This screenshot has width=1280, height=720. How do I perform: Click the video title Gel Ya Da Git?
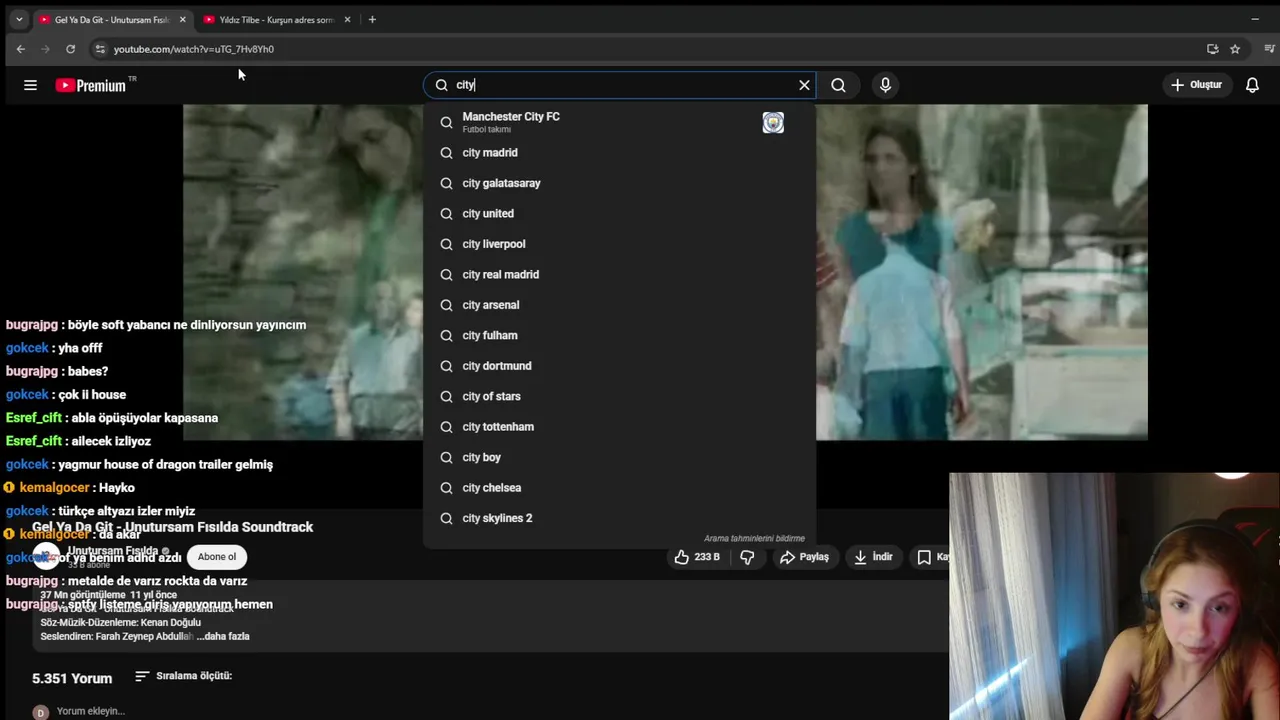point(172,527)
